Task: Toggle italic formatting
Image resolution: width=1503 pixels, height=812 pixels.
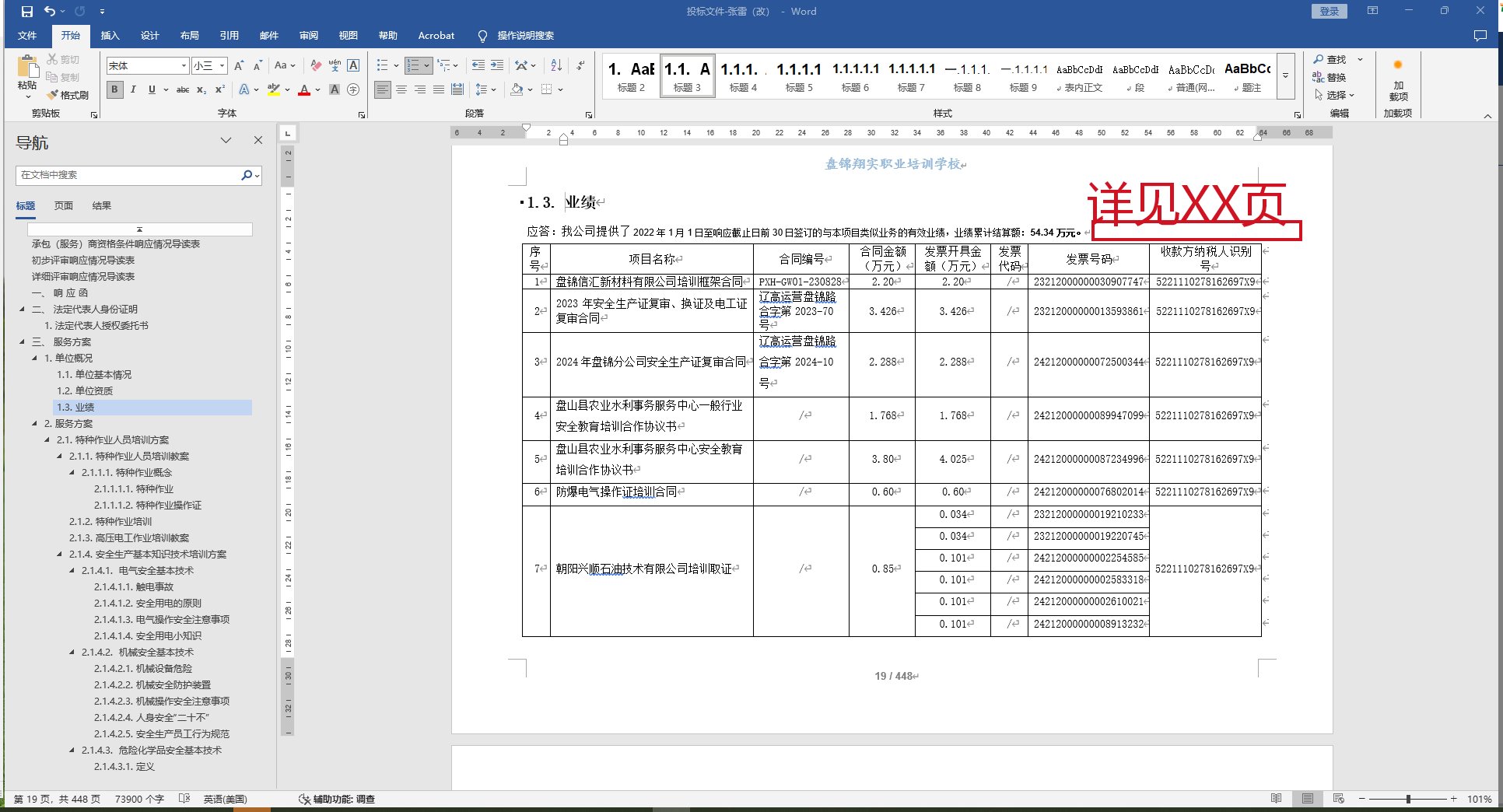Action: tap(133, 89)
